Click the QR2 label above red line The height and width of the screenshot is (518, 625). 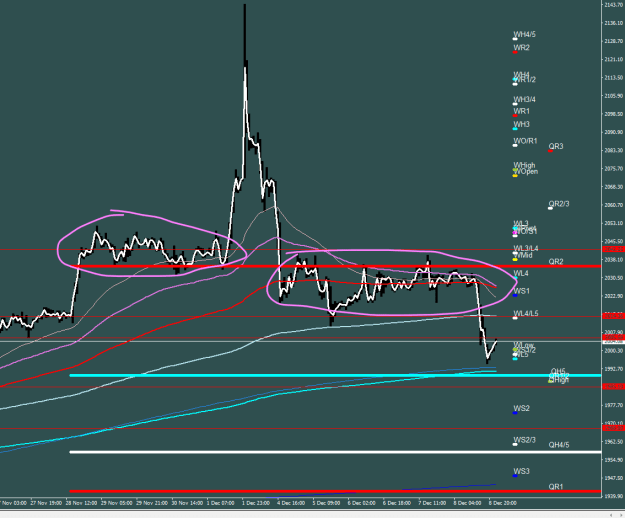(556, 262)
